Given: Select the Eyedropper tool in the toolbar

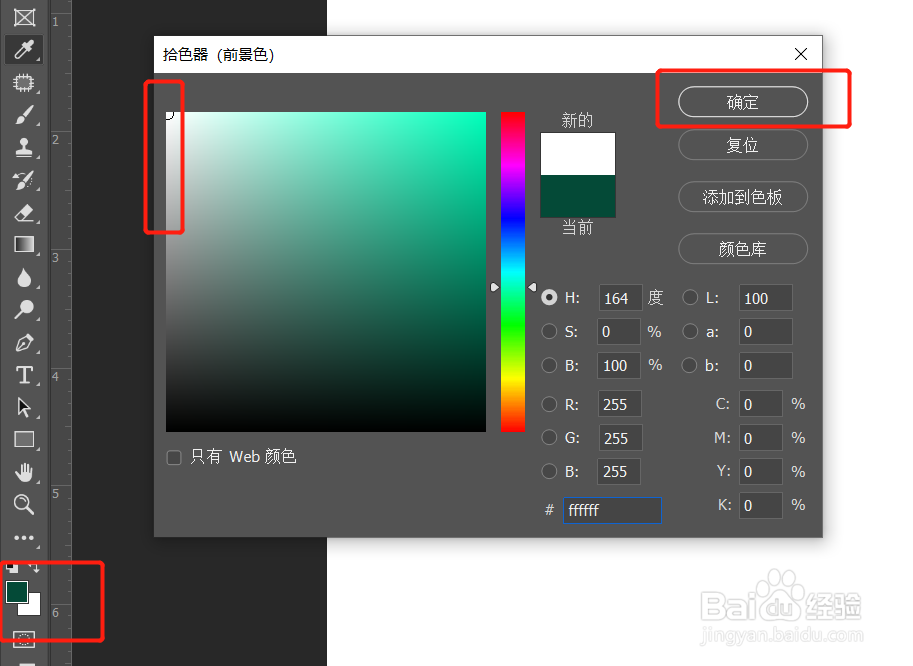Looking at the screenshot, I should tap(22, 49).
